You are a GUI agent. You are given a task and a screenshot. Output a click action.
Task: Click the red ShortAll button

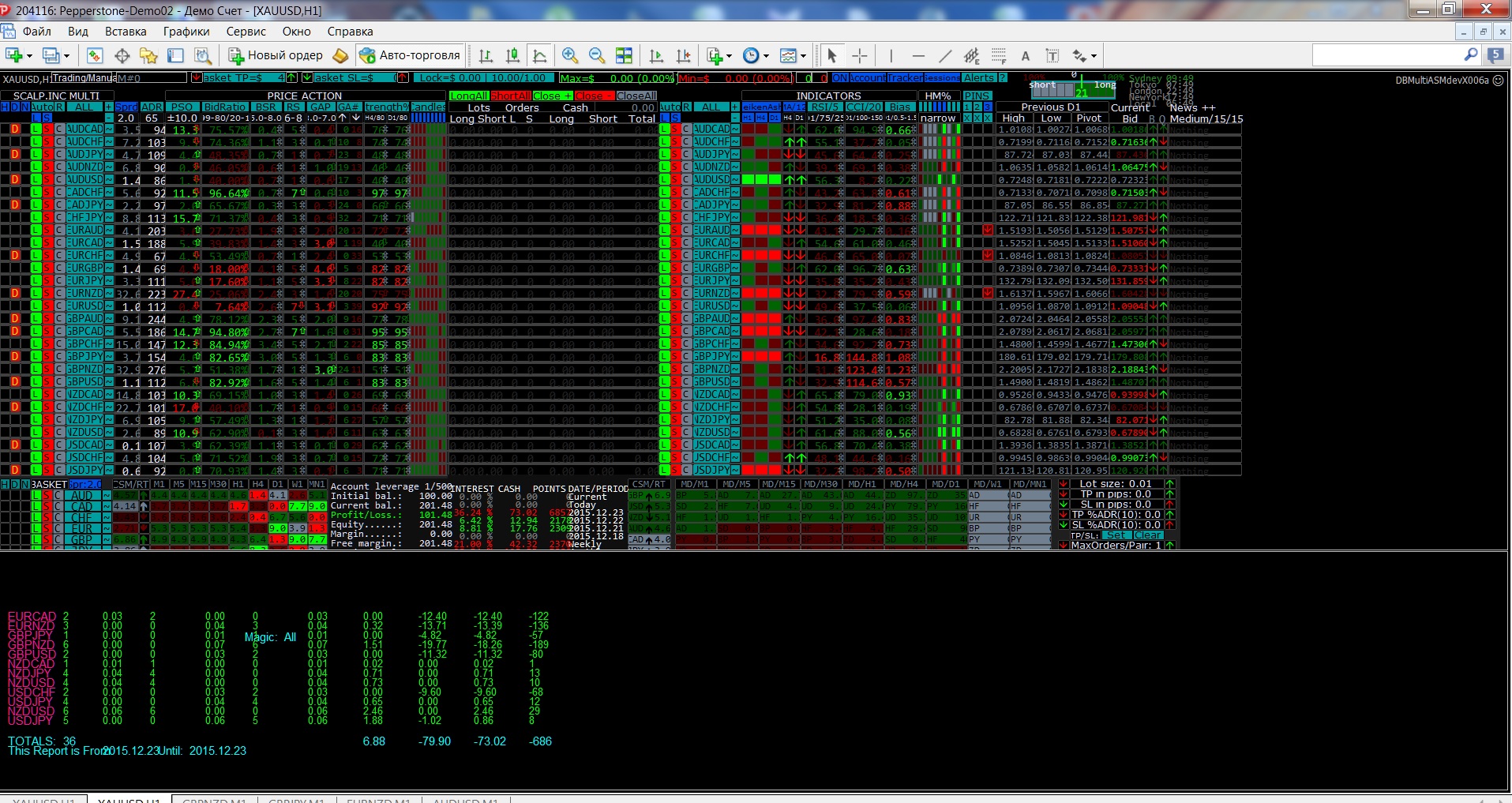pyautogui.click(x=510, y=96)
